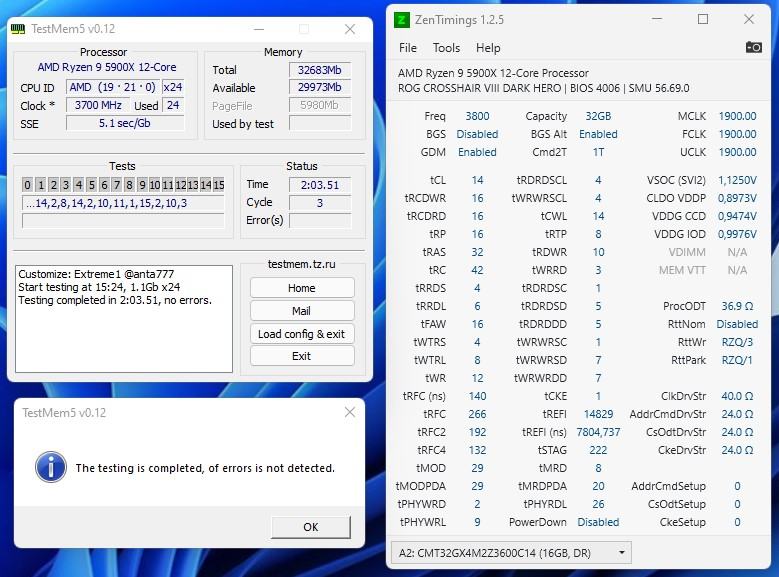Viewport: 779px width, 577px height.
Task: Click the ProcODT value 36.9 Ω
Action: 737,306
